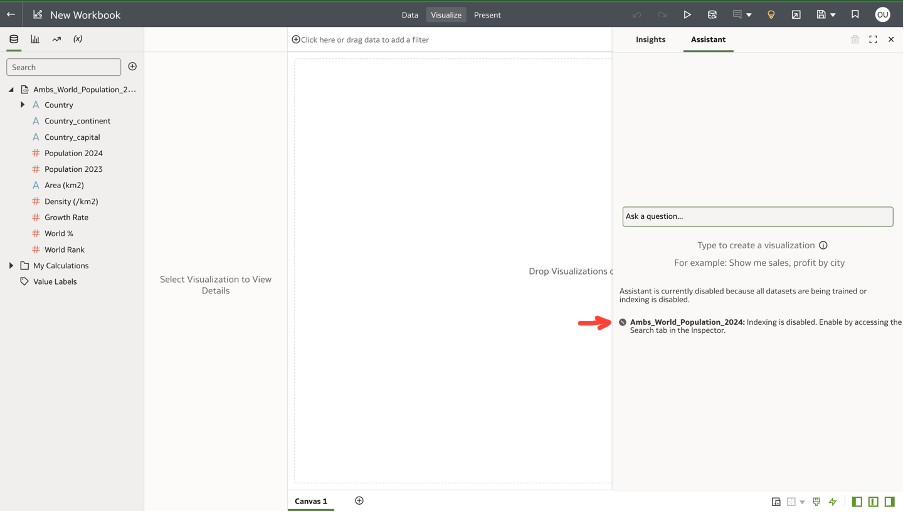Screen dimensions: 904x512
Task: Toggle auto-apply data lightning icon
Action: pyautogui.click(x=833, y=502)
